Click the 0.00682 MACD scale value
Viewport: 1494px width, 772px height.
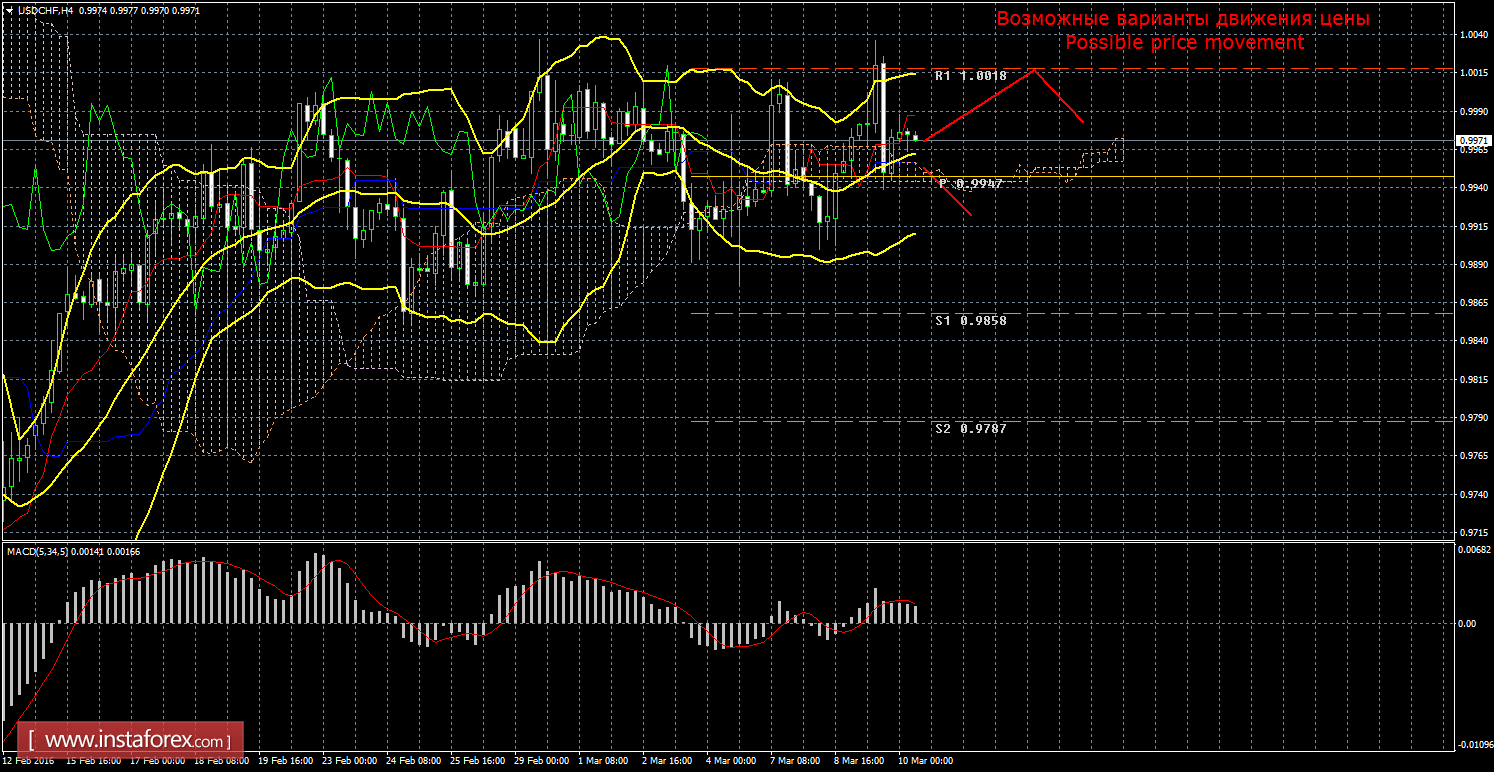pos(1474,549)
